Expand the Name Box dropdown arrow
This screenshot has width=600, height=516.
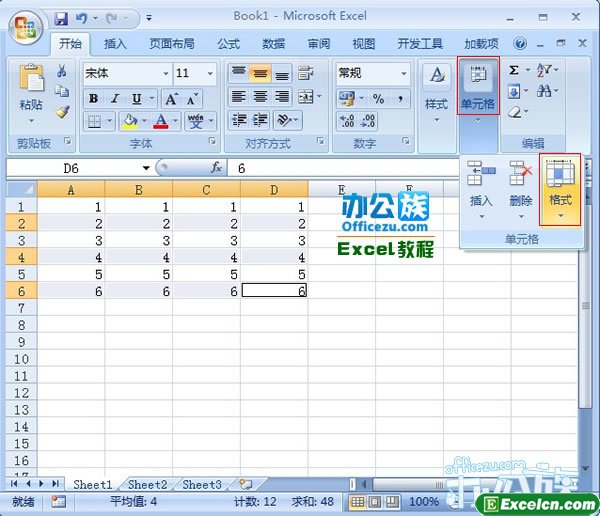pyautogui.click(x=146, y=168)
